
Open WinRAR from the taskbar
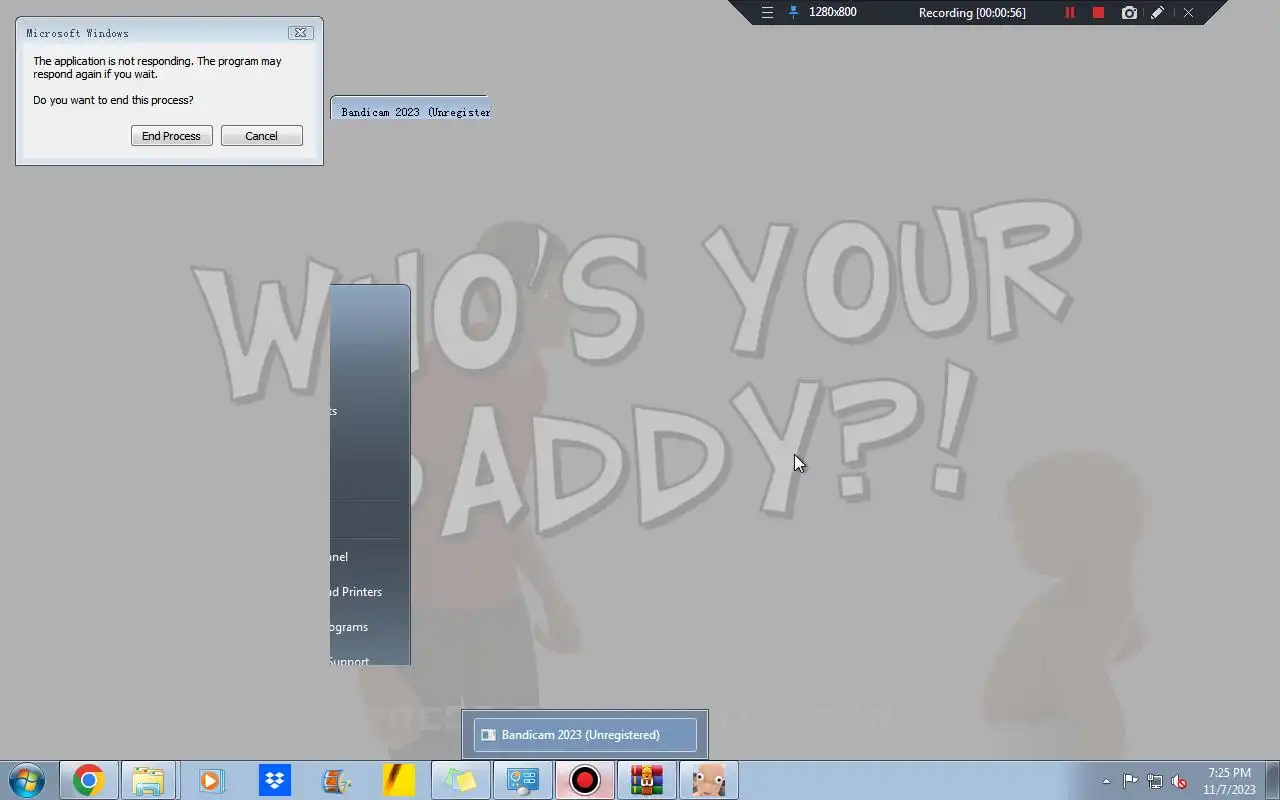647,780
